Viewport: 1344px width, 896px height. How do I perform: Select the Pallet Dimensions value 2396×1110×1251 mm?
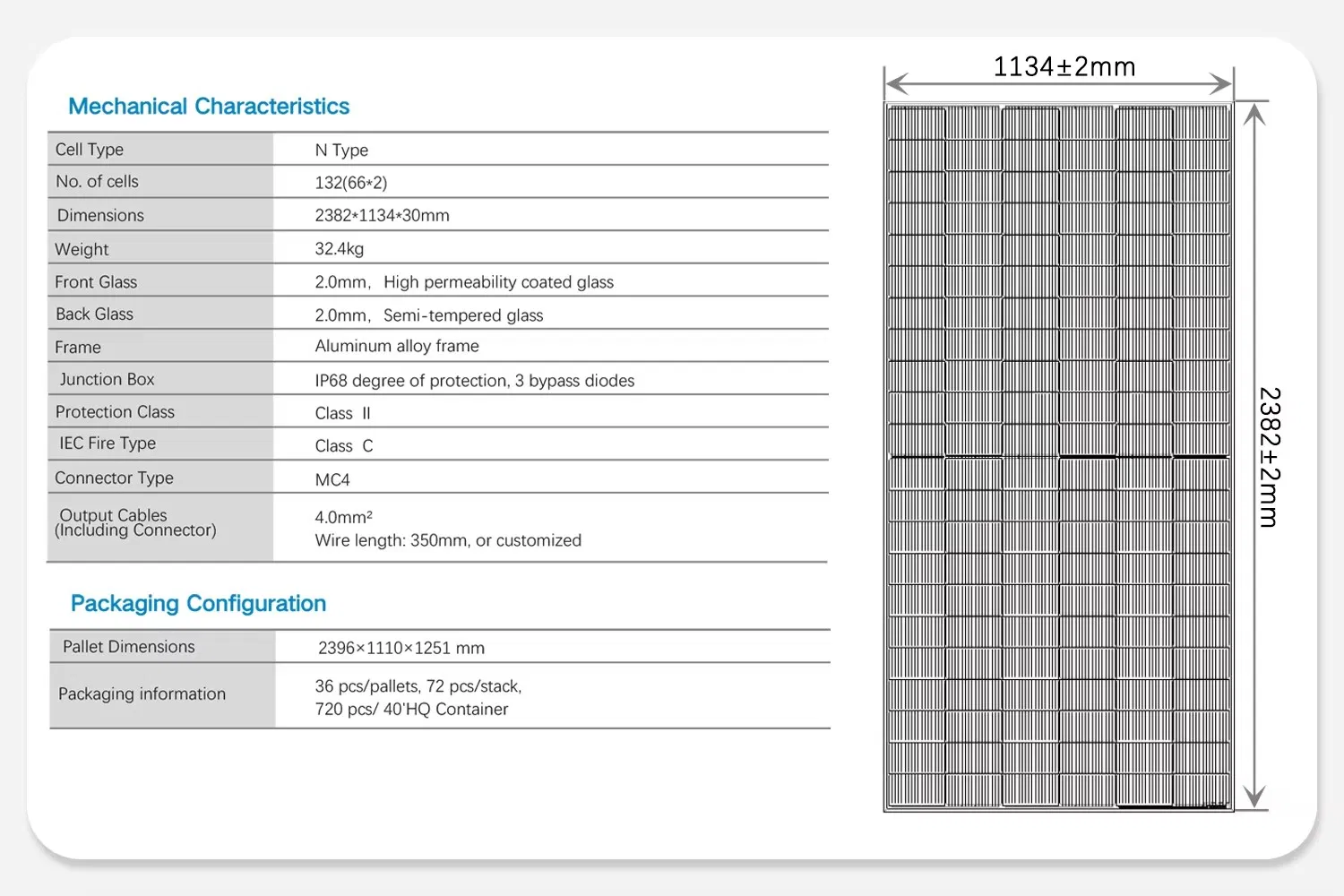(x=401, y=647)
